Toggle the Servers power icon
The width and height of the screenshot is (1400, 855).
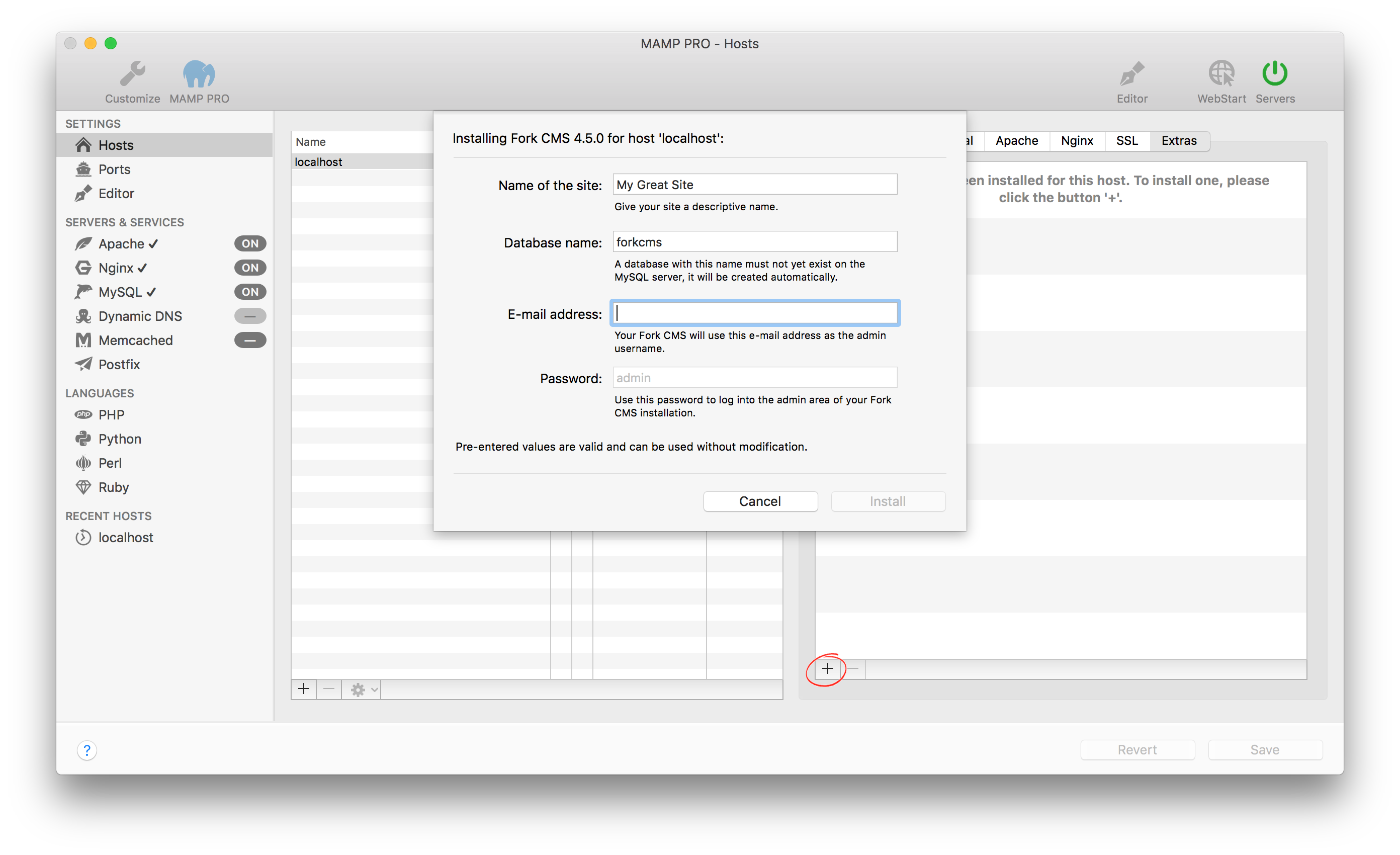(x=1274, y=73)
